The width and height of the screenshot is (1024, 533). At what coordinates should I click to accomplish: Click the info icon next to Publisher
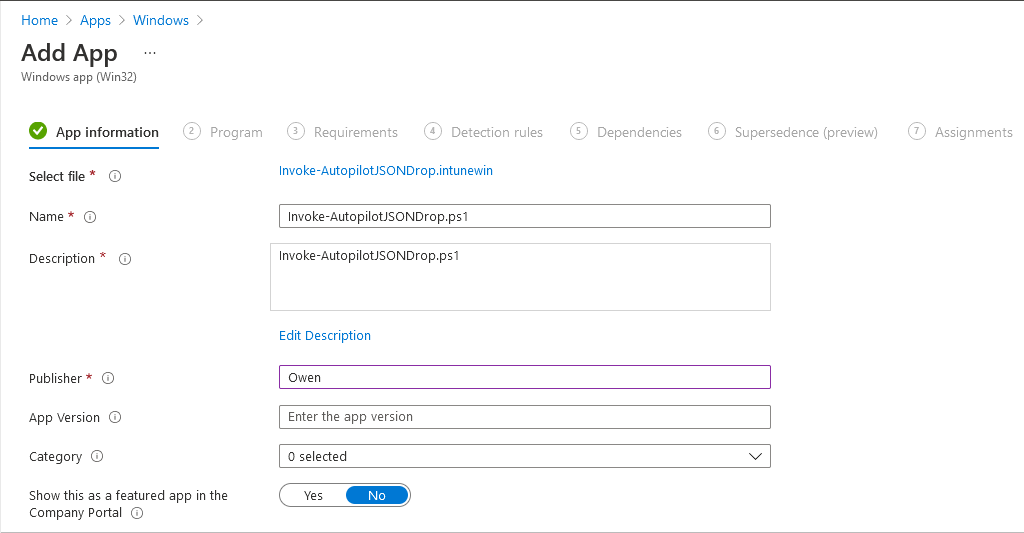[108, 379]
